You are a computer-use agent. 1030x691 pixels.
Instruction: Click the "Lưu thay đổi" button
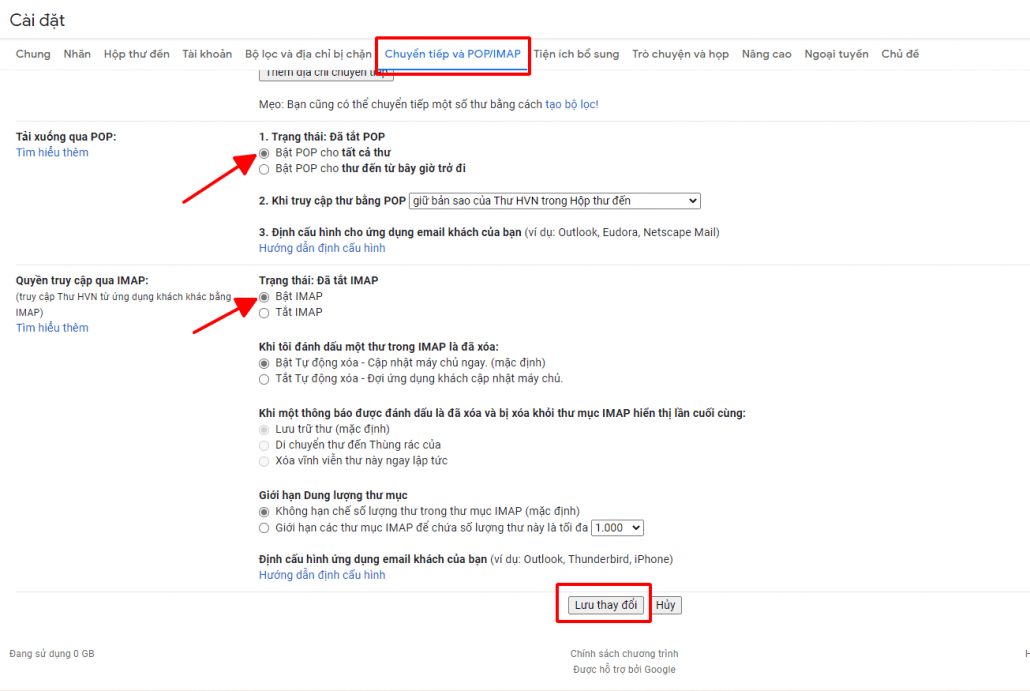point(605,605)
